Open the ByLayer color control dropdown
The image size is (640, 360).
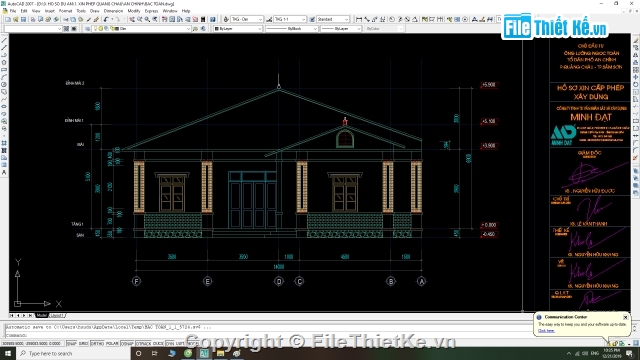coord(238,29)
